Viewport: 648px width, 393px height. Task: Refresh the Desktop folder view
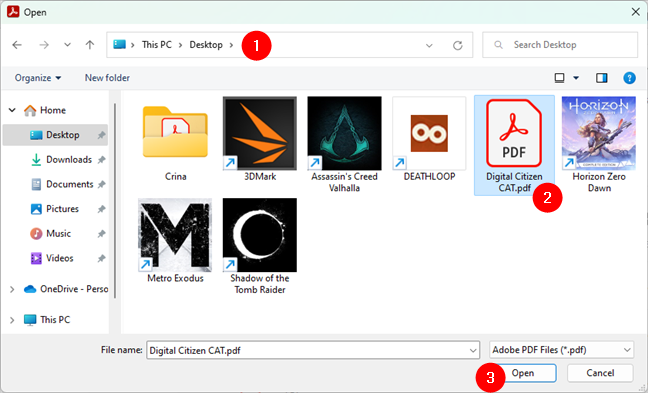(x=457, y=45)
